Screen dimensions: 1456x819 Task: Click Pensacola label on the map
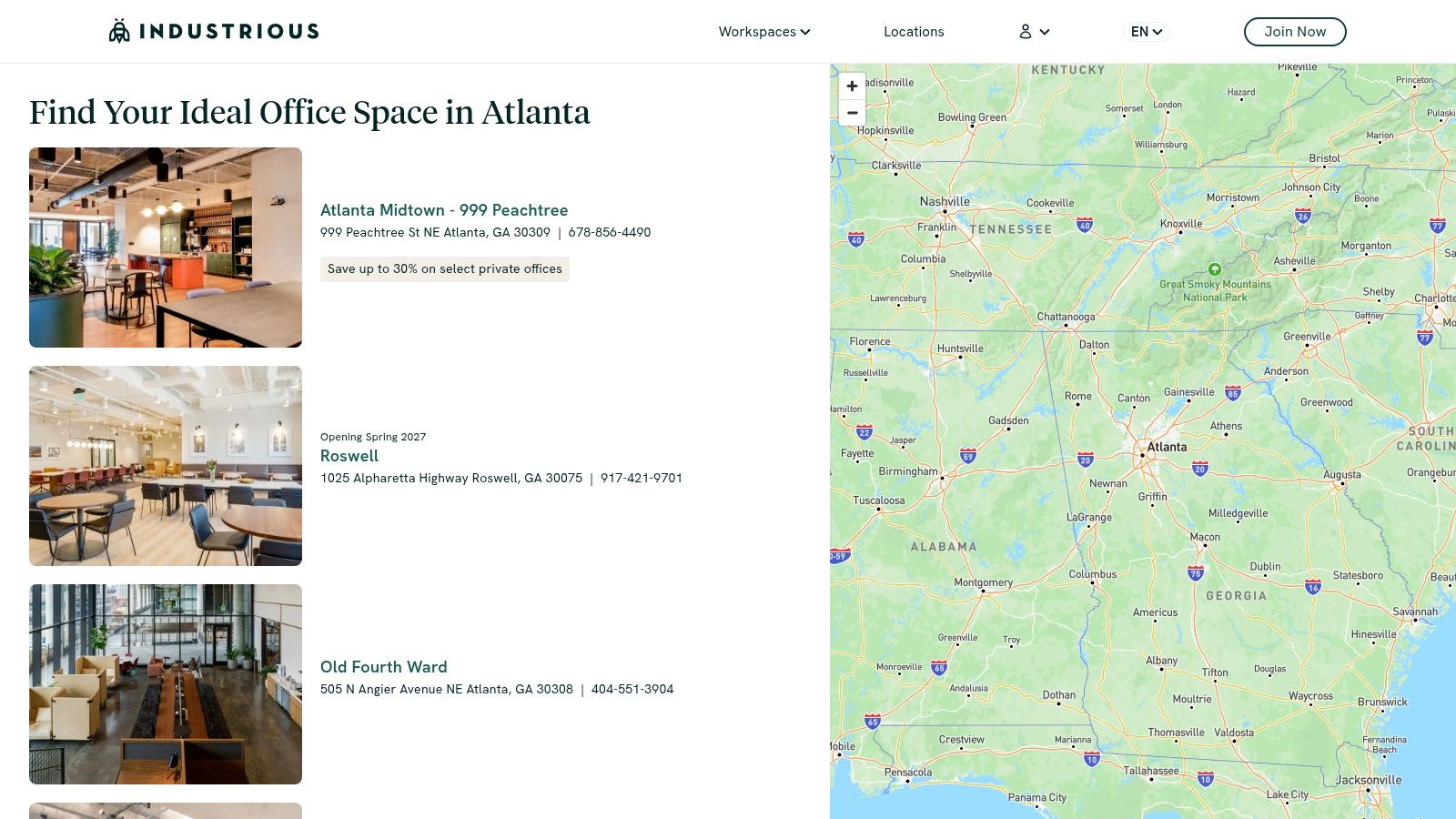908,773
